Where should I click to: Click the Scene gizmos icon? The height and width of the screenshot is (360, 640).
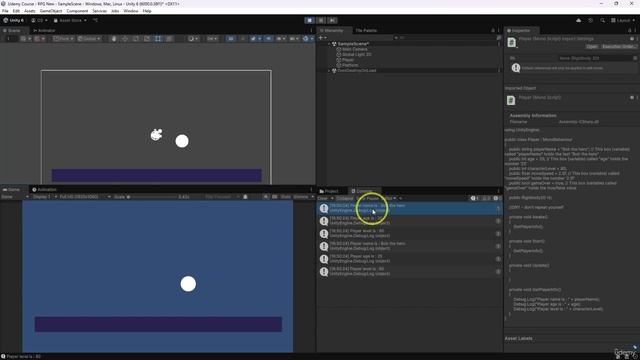click(x=306, y=39)
